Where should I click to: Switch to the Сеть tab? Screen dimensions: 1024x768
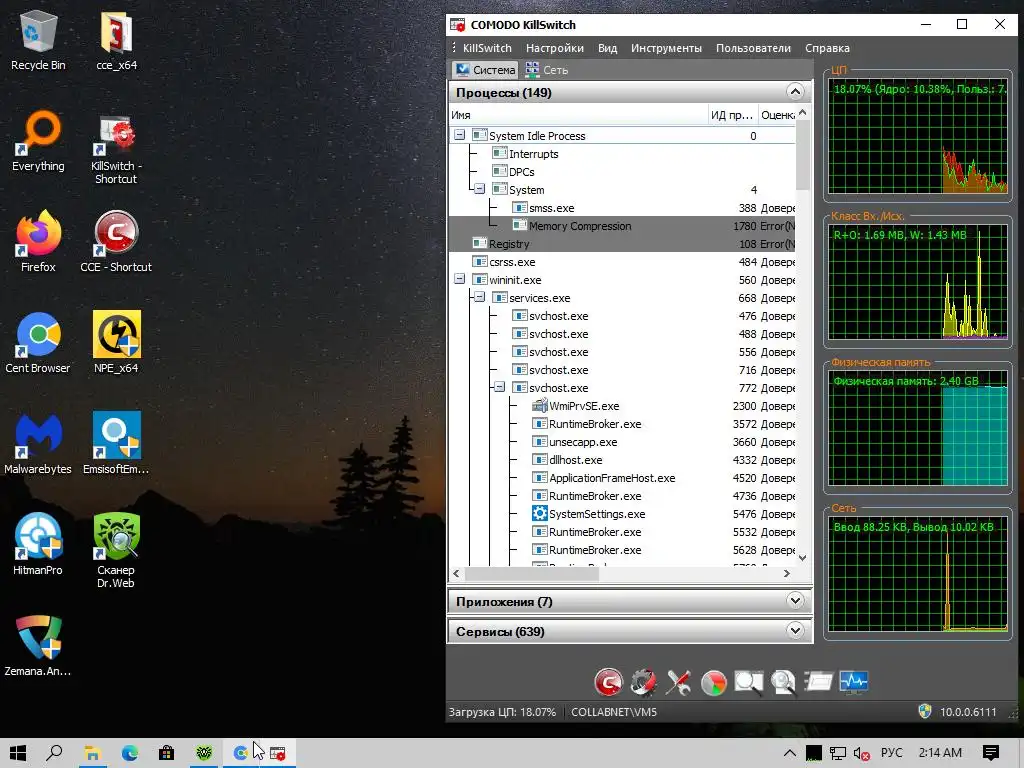(547, 70)
